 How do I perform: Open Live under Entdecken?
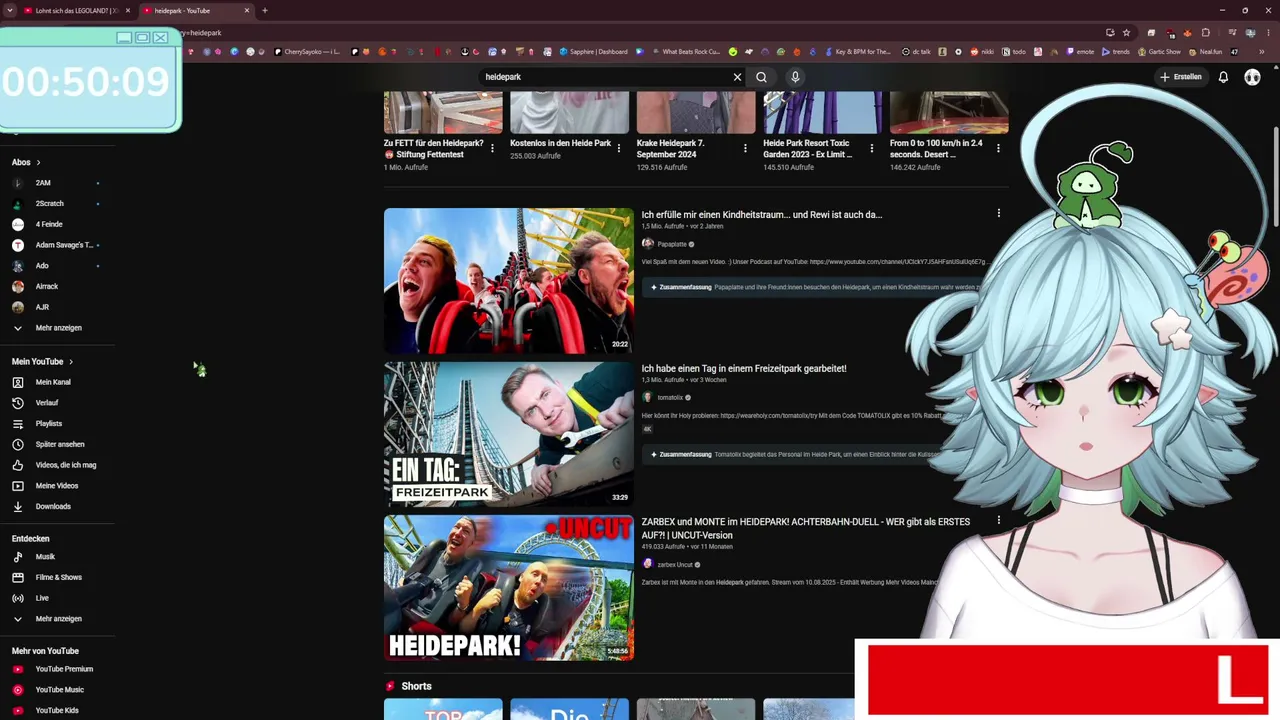(31, 598)
